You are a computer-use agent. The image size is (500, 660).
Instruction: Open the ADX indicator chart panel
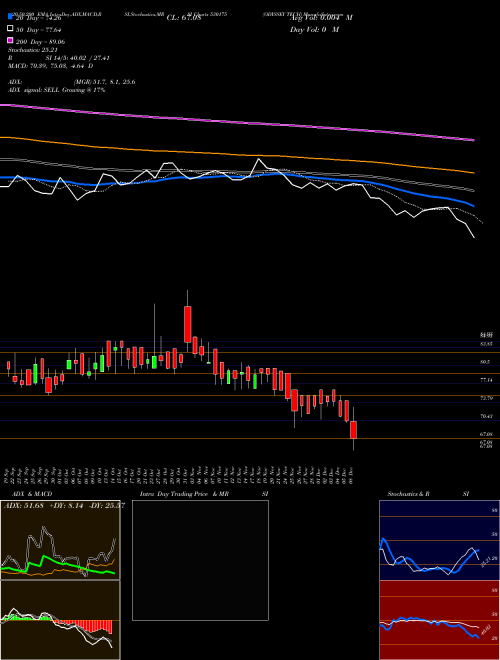tap(60, 540)
